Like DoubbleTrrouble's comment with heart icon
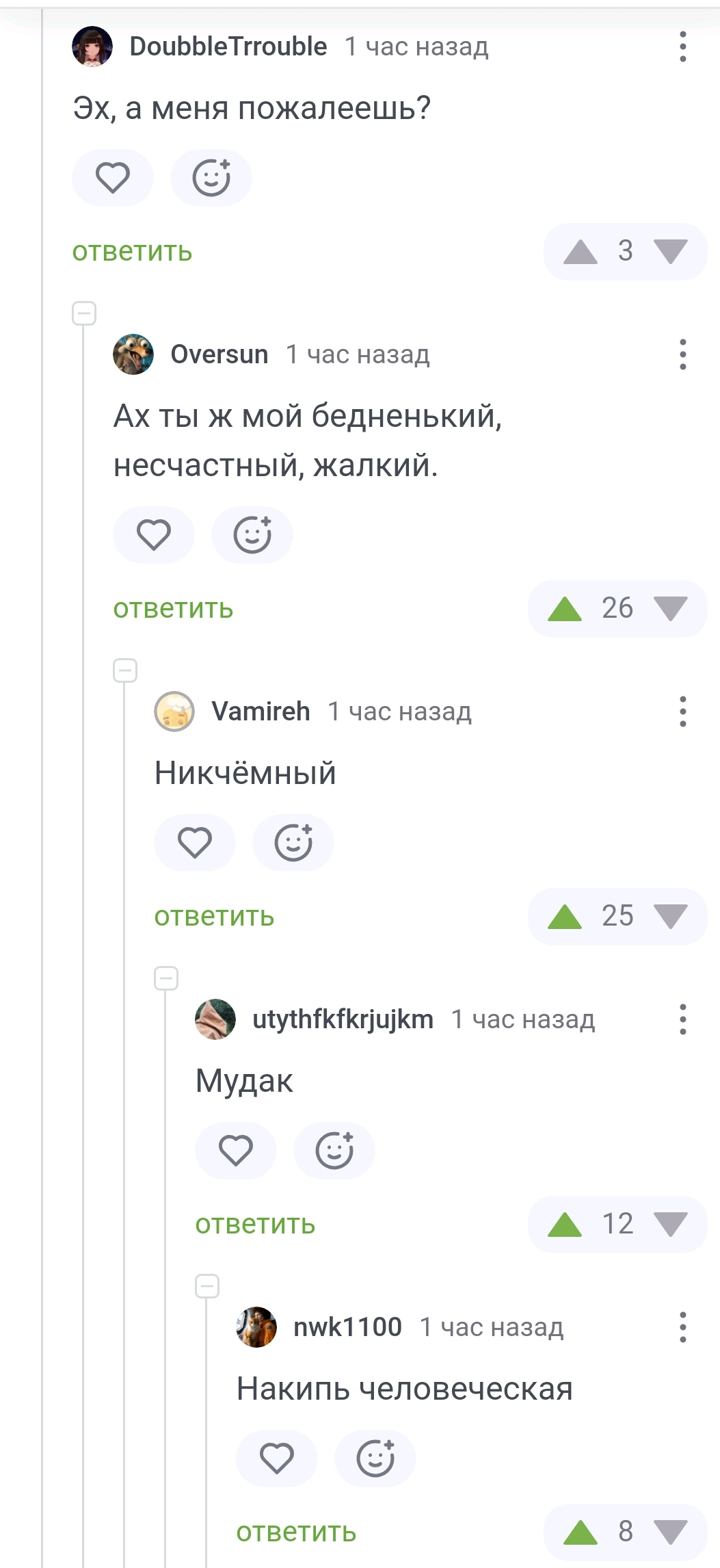This screenshot has width=720, height=1568. coord(113,178)
